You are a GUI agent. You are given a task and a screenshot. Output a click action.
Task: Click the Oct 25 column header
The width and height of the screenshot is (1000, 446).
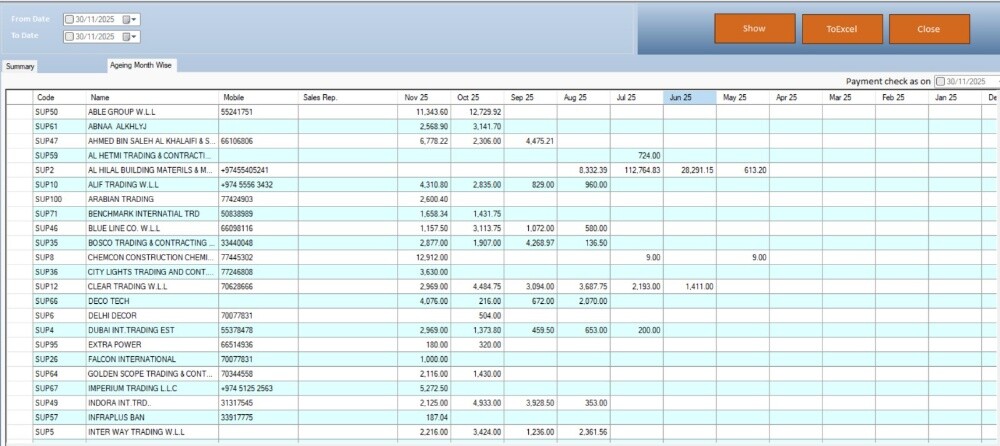tap(478, 98)
